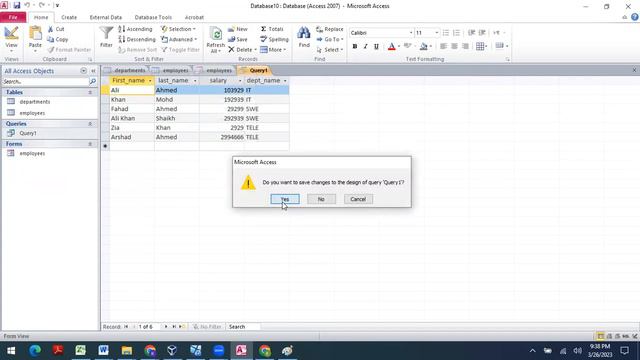Click No in the save dialog
Screen dimensions: 640x360
(x=321, y=199)
